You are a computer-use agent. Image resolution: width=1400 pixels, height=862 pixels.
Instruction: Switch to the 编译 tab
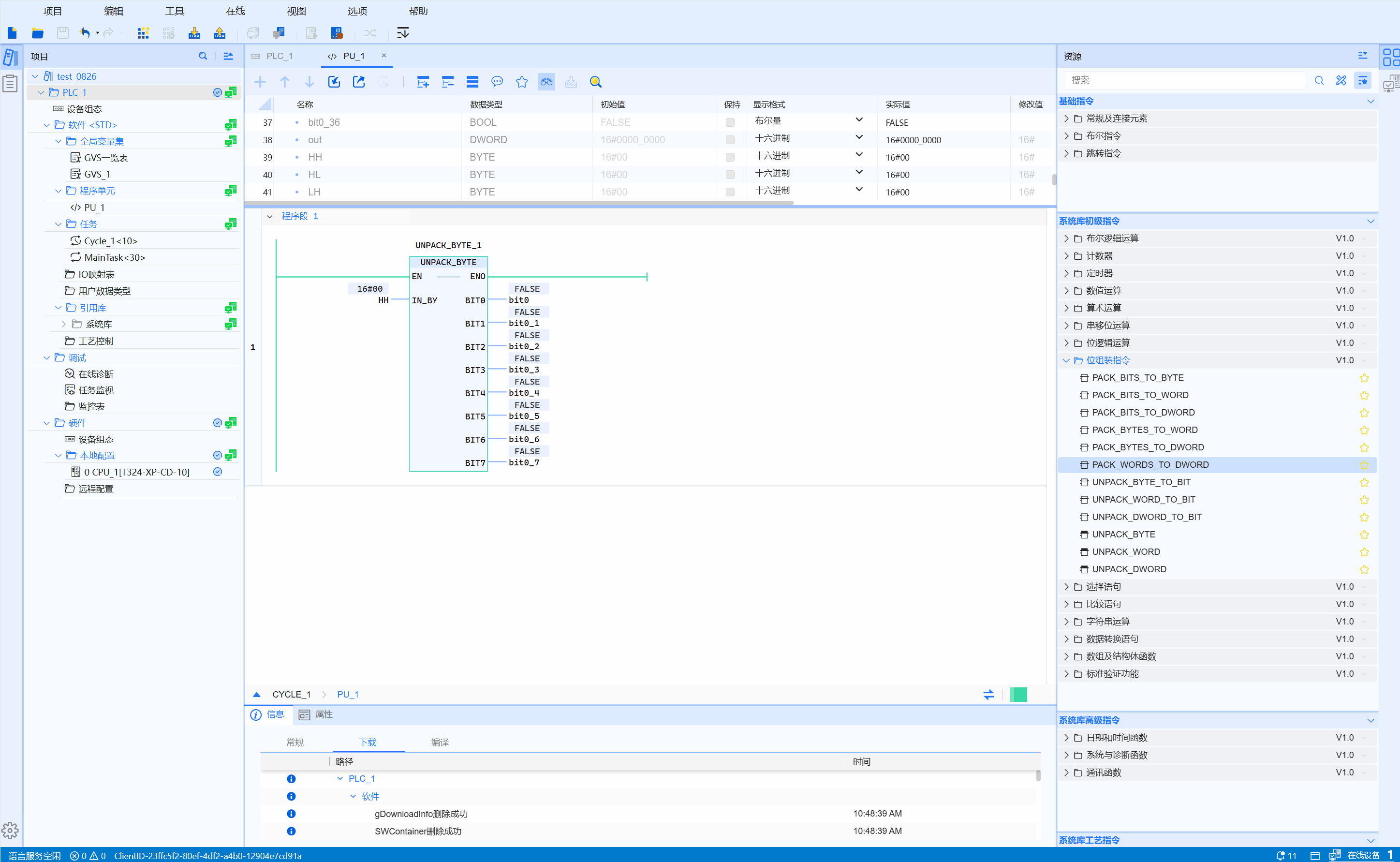(439, 742)
